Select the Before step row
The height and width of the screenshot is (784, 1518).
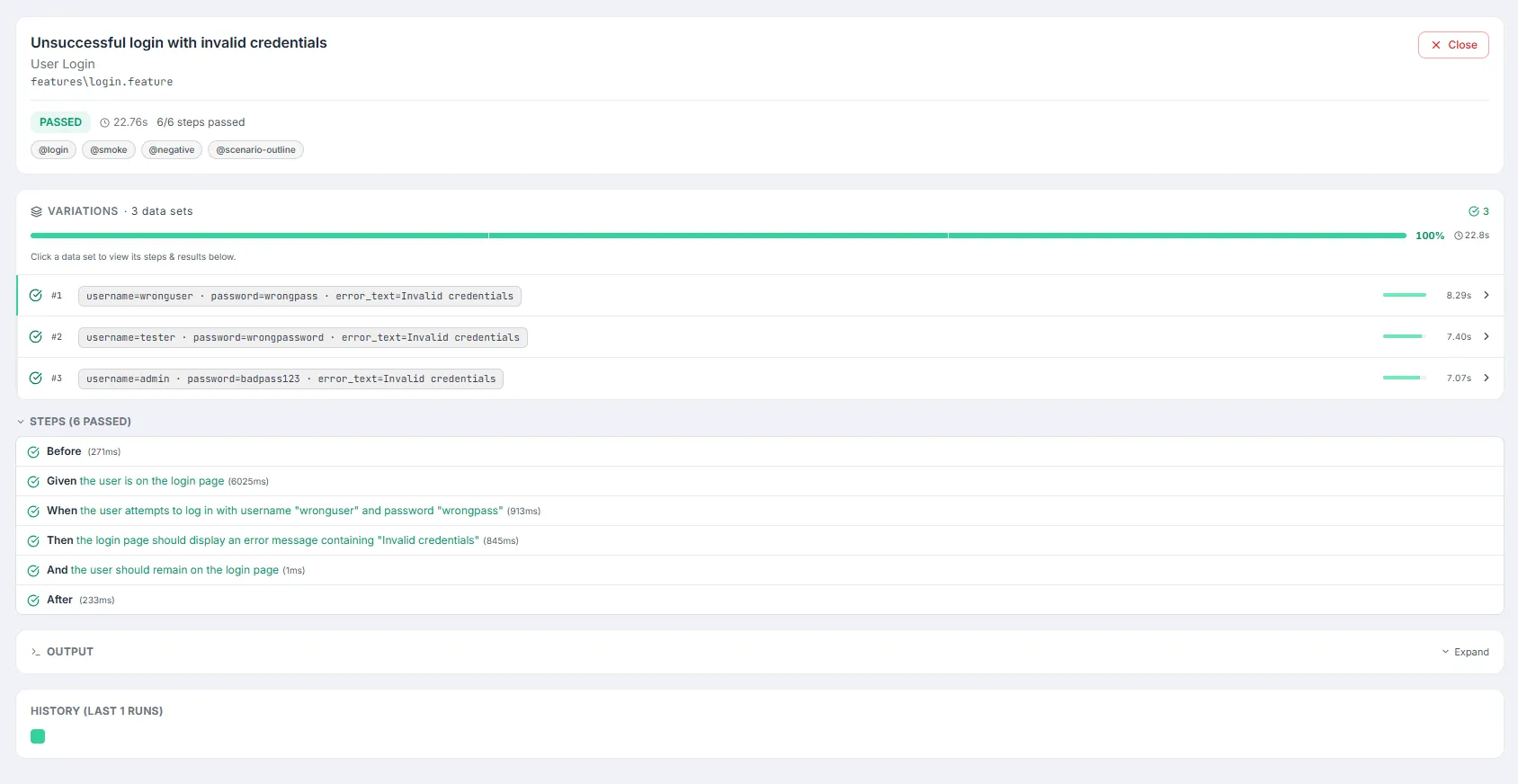click(760, 451)
